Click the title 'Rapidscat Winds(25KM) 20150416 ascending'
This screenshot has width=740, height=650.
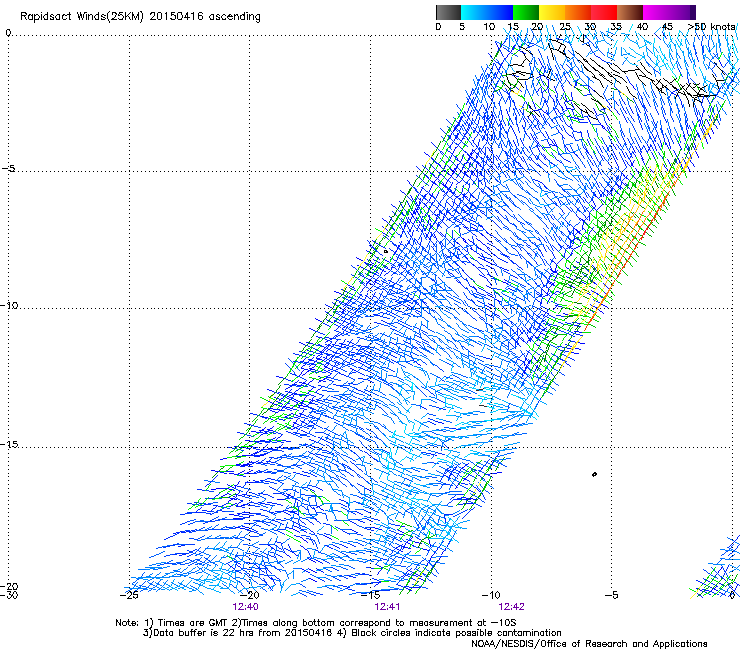[x=140, y=17]
